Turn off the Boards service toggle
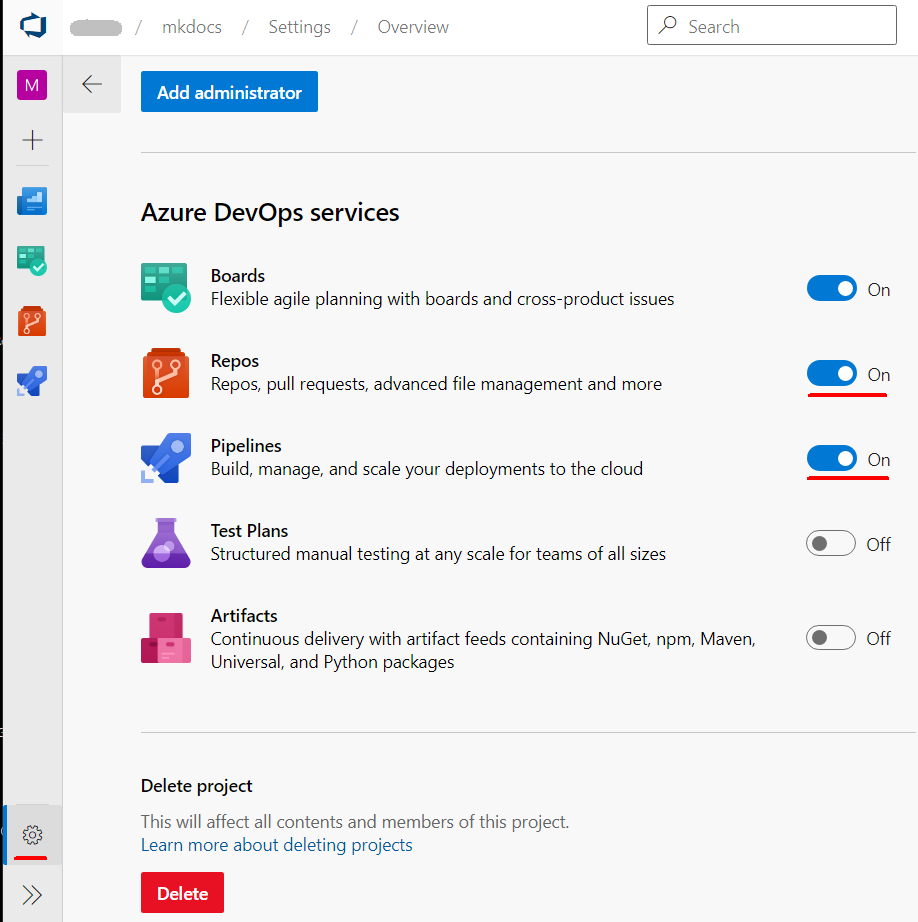This screenshot has height=922, width=918. point(832,289)
